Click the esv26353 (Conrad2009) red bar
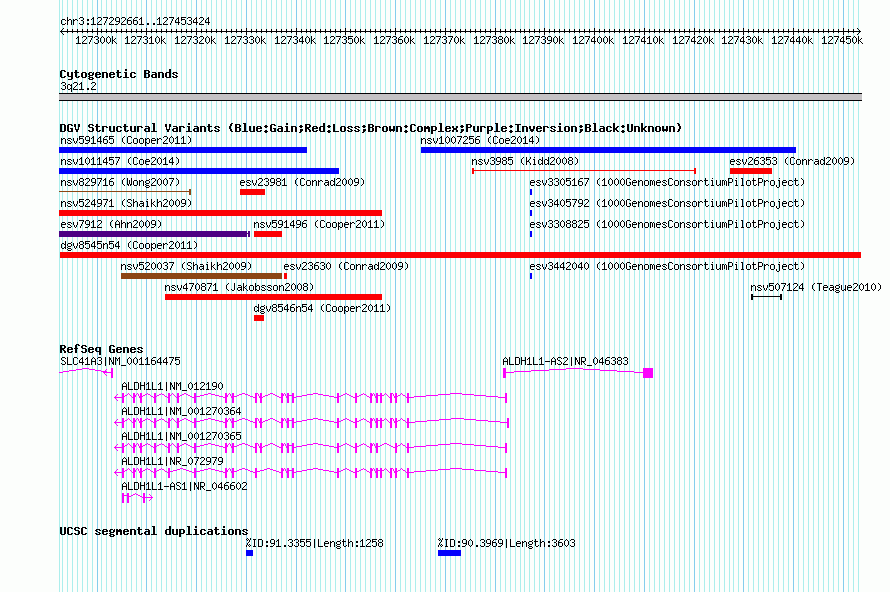 point(750,171)
